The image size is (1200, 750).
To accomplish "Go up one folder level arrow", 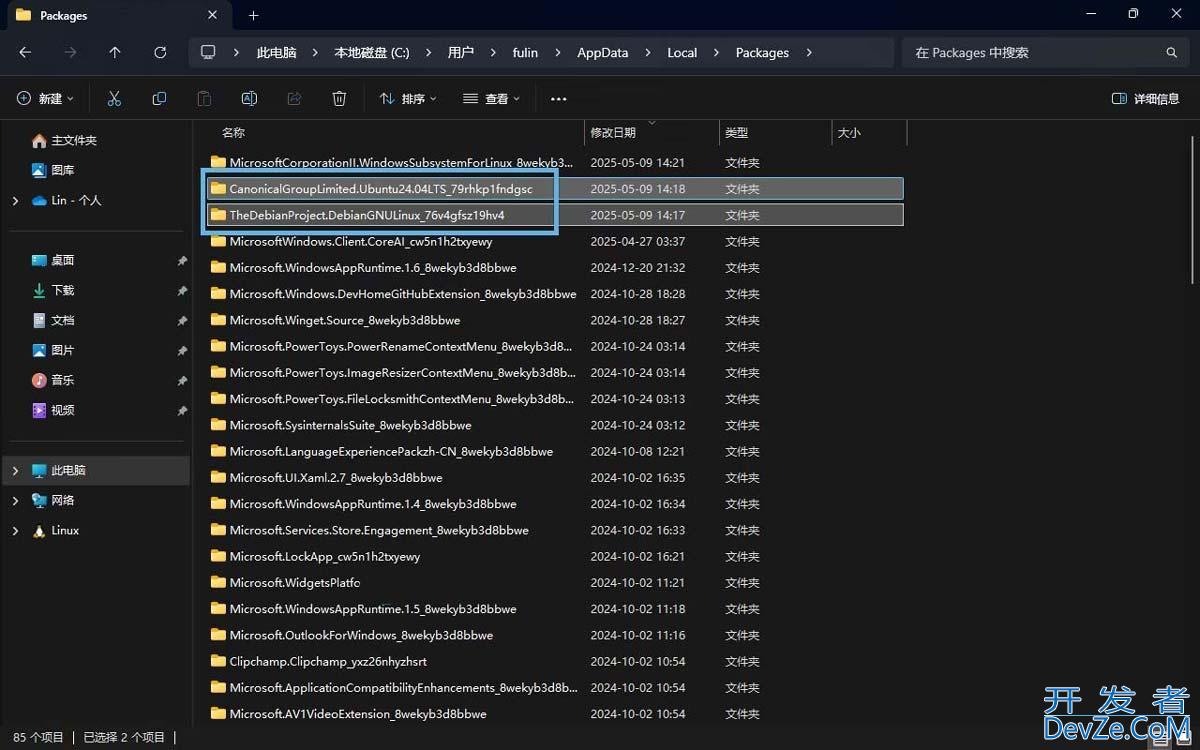I will pos(115,52).
